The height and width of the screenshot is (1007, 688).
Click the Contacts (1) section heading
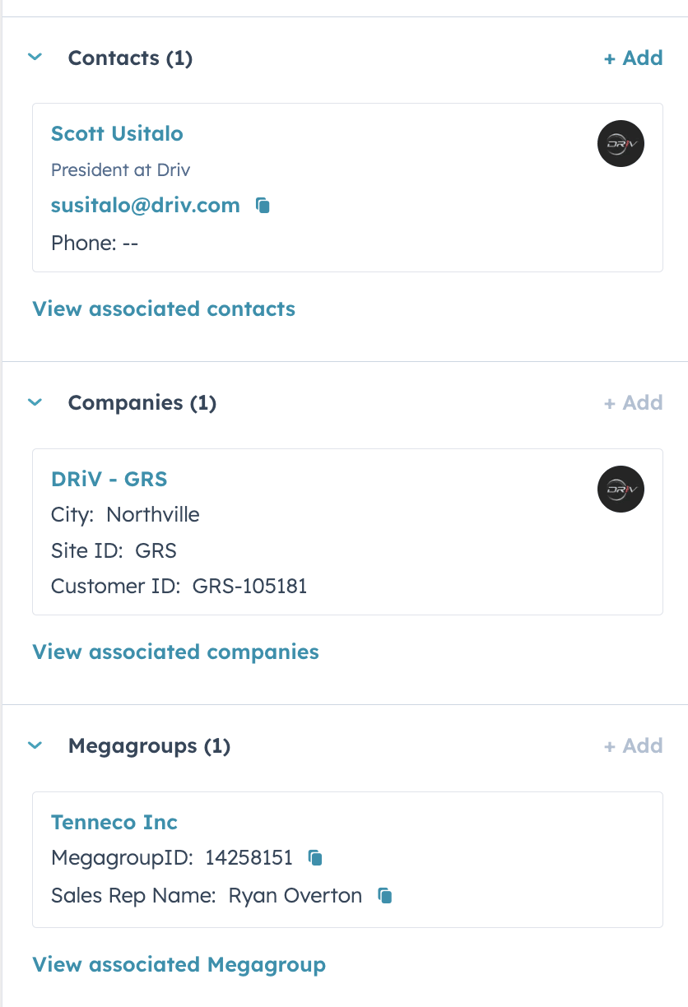[x=130, y=58]
